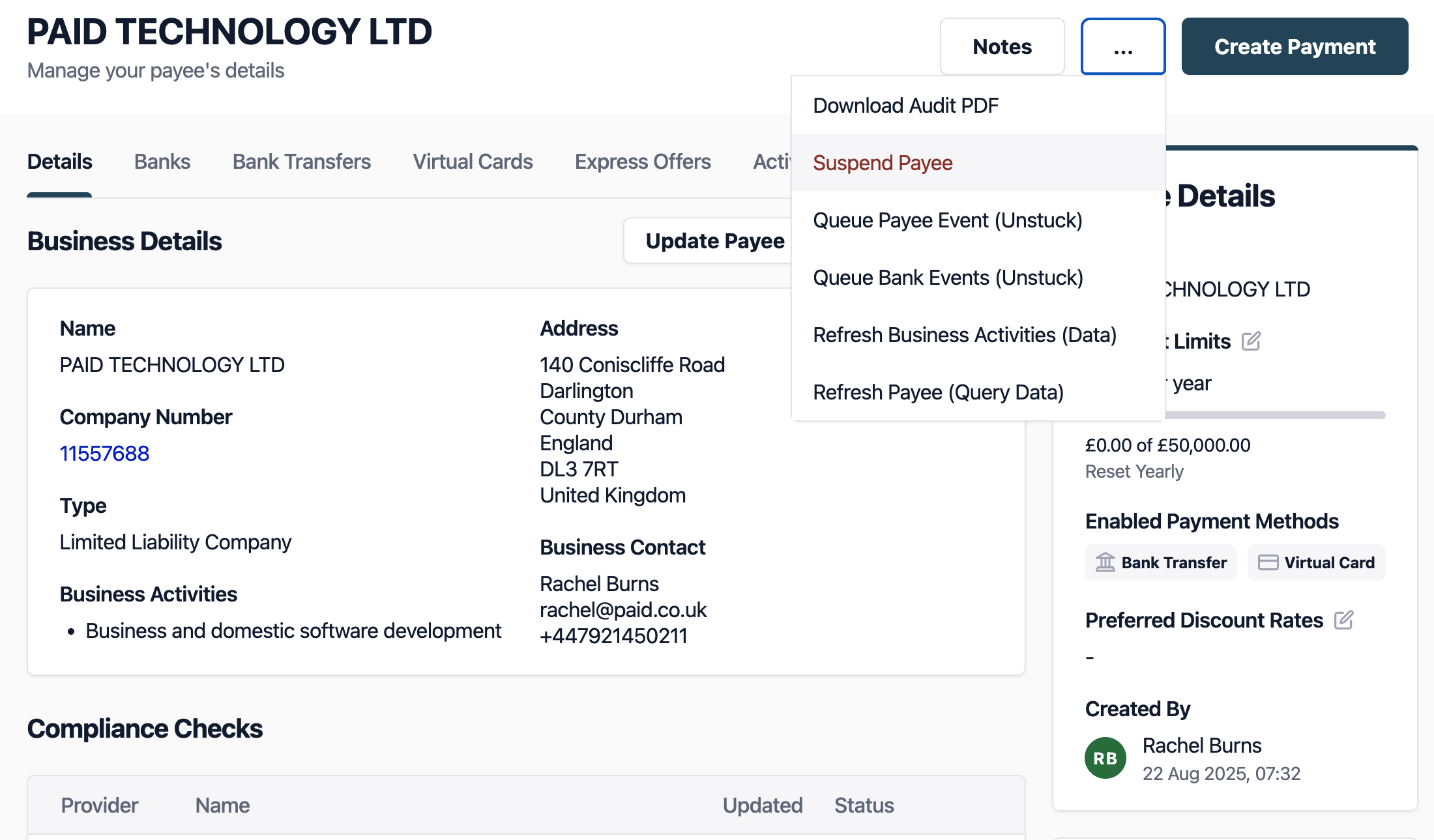Choose Queue Bank Events (Unstuck)

click(978, 277)
